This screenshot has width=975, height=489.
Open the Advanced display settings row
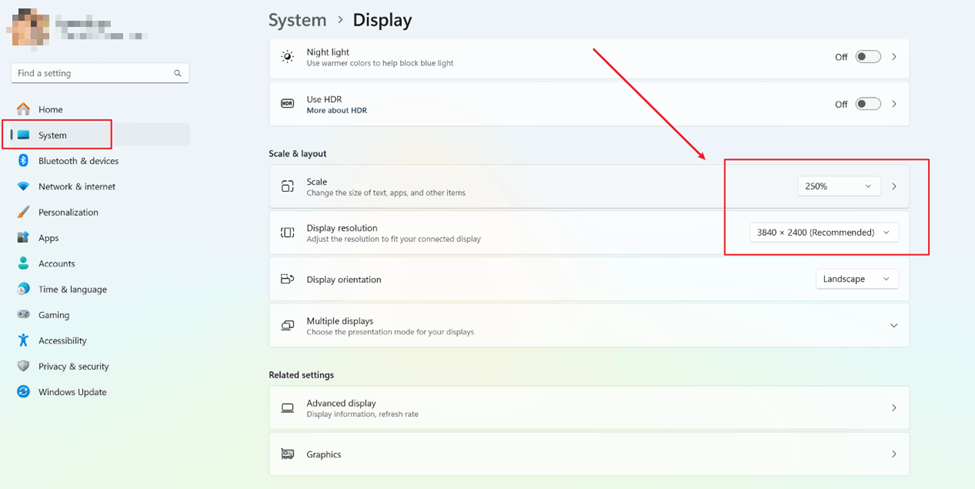click(x=589, y=408)
